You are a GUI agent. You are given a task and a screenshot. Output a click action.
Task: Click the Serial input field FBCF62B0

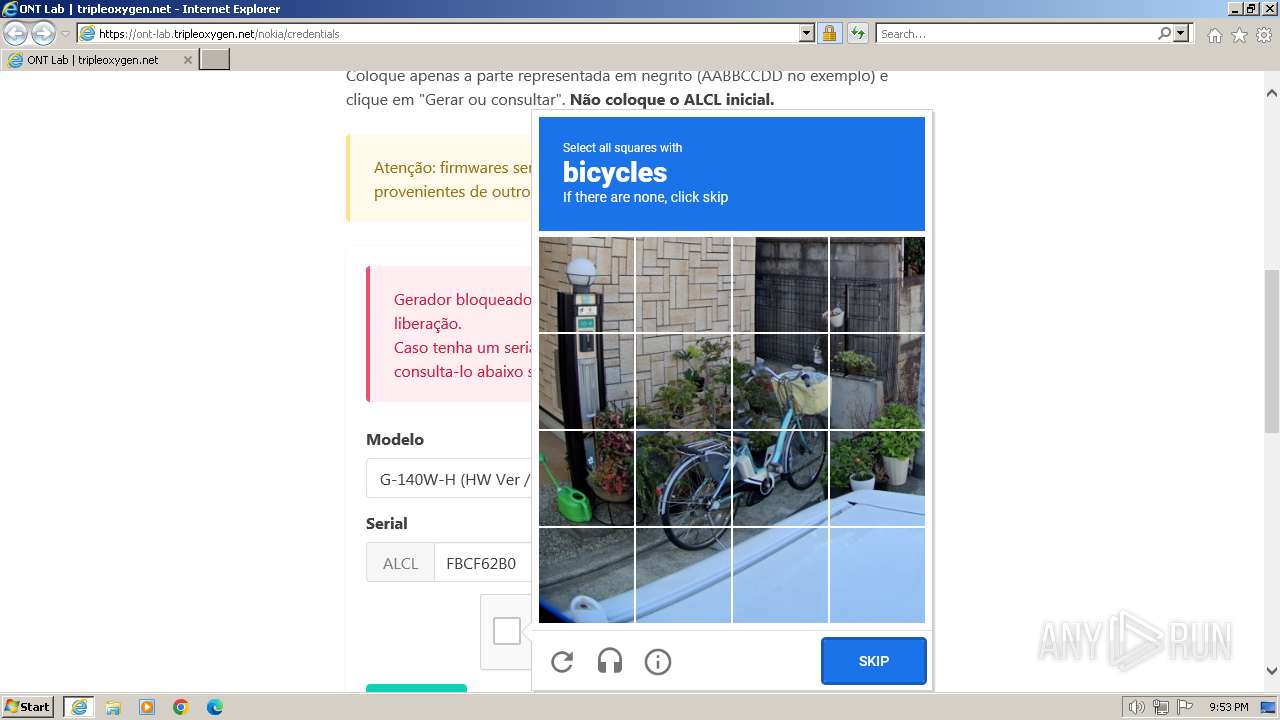[x=483, y=563]
